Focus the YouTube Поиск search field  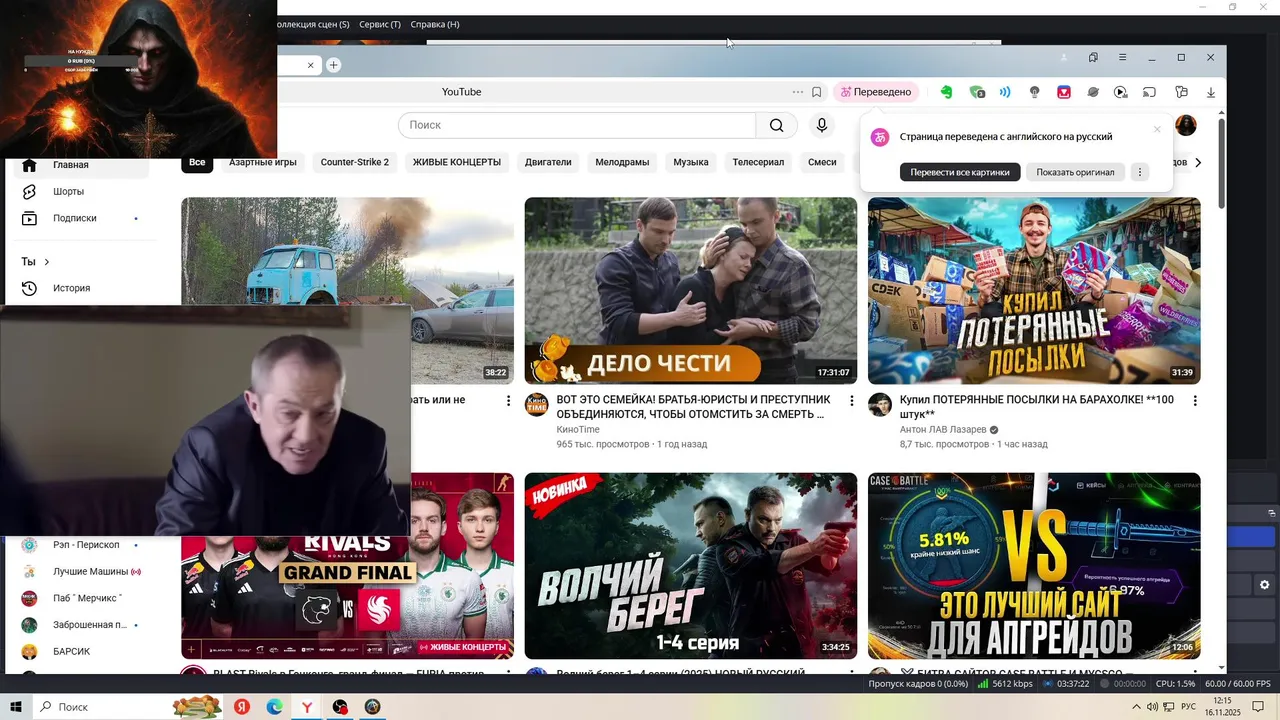pos(577,125)
